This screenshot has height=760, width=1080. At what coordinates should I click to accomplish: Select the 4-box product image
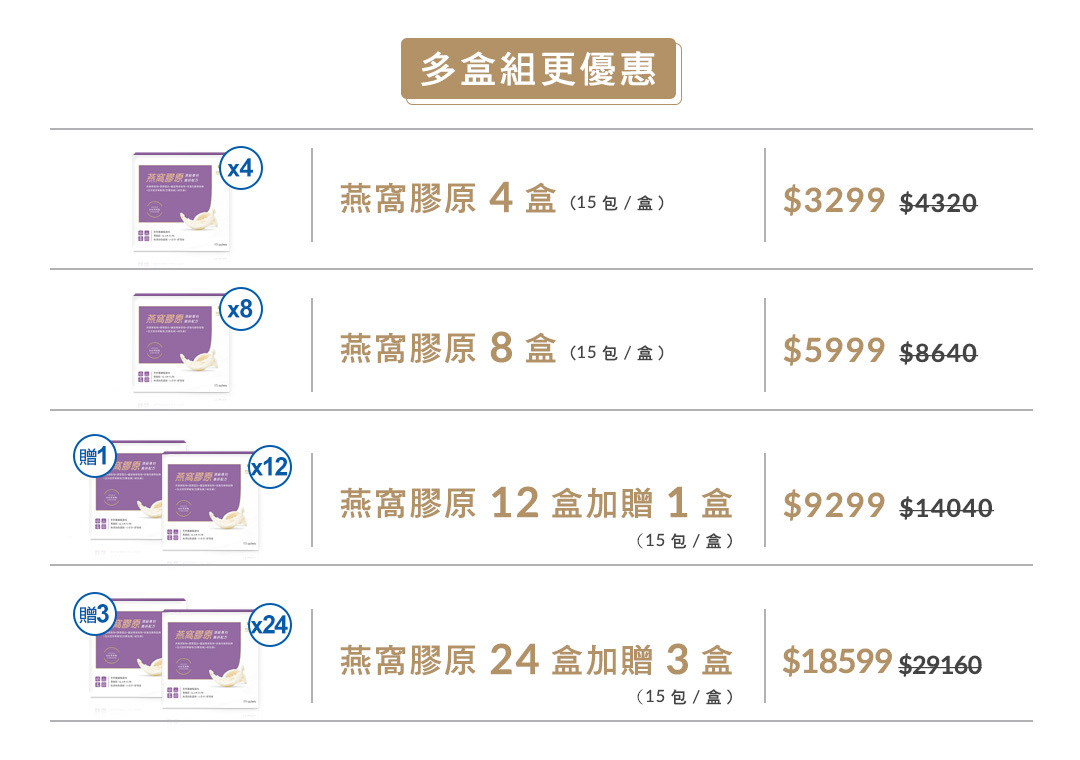(181, 203)
